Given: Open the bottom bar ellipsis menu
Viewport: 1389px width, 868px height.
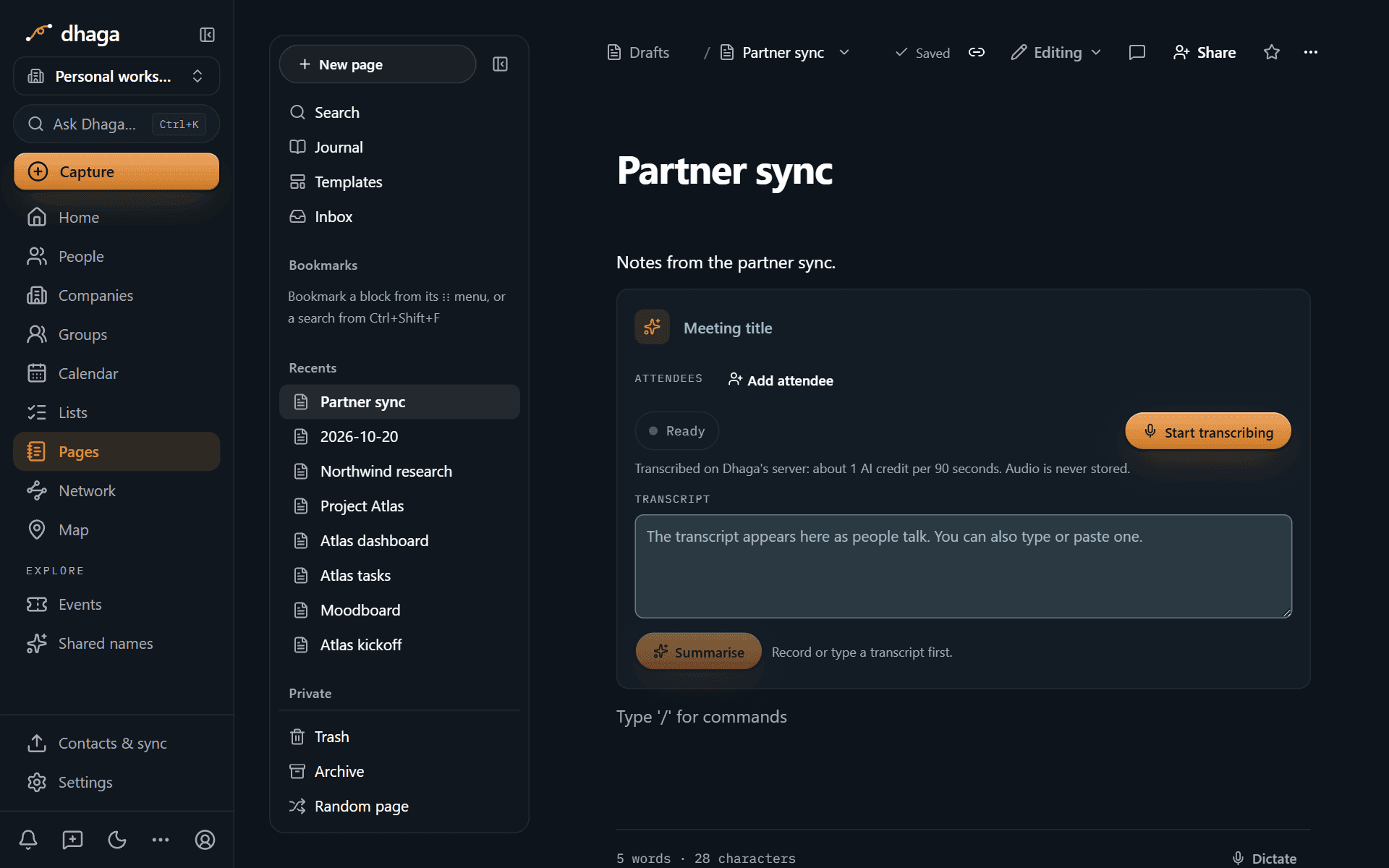Looking at the screenshot, I should (161, 839).
